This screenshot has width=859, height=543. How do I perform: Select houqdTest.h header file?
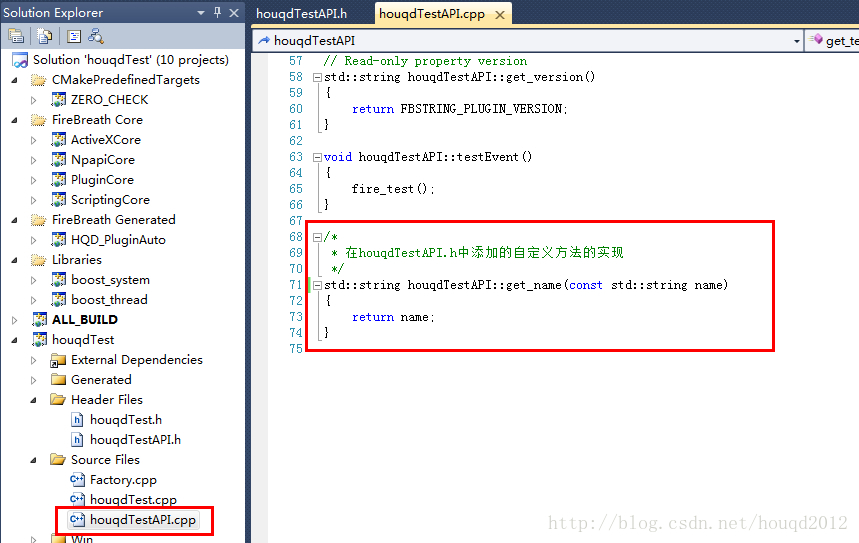tap(126, 420)
